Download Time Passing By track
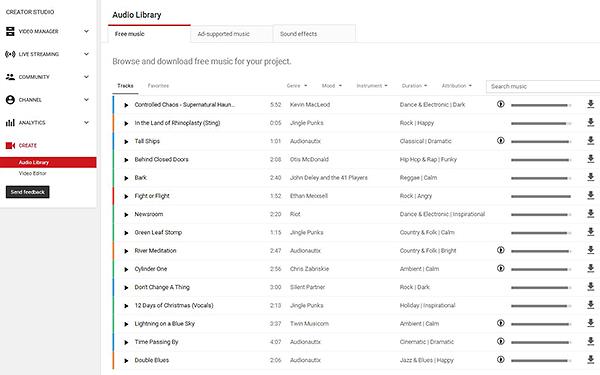Screen dimensions: 600x375 click(590, 341)
